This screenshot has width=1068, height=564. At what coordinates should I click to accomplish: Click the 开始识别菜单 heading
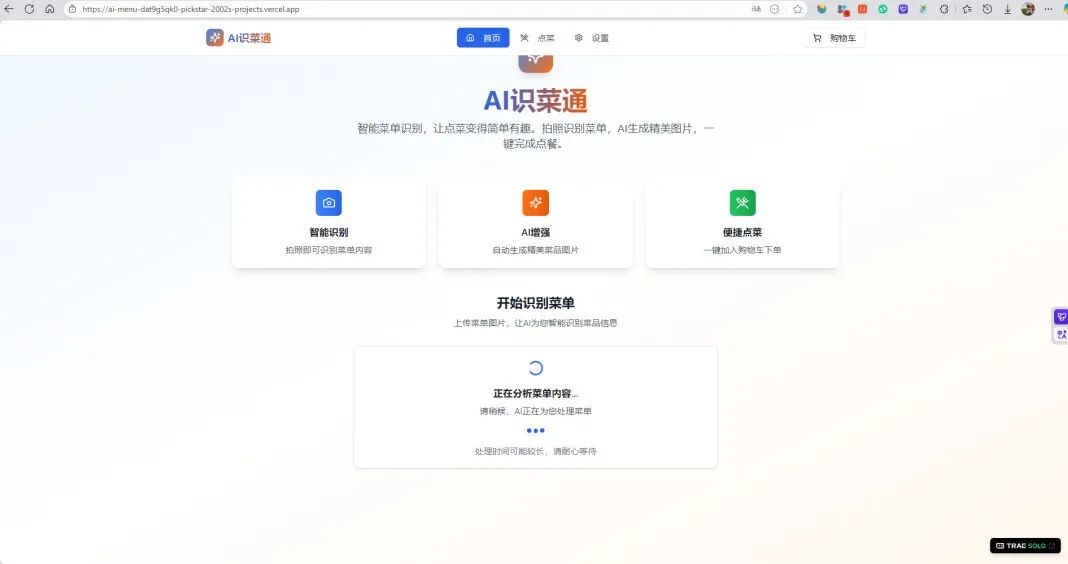(535, 303)
